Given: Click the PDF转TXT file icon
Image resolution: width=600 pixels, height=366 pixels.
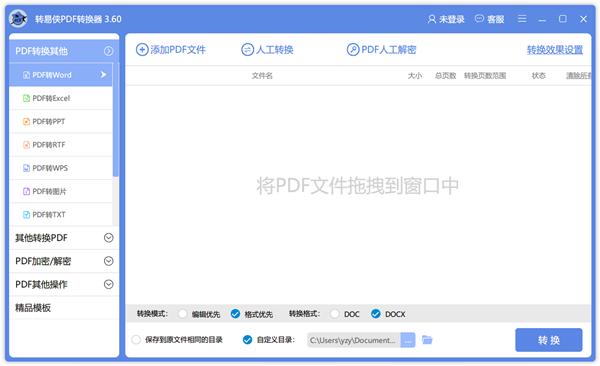Looking at the screenshot, I should coord(26,215).
